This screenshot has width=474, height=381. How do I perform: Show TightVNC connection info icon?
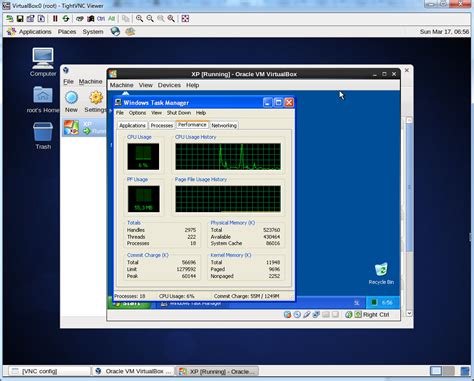click(41, 19)
